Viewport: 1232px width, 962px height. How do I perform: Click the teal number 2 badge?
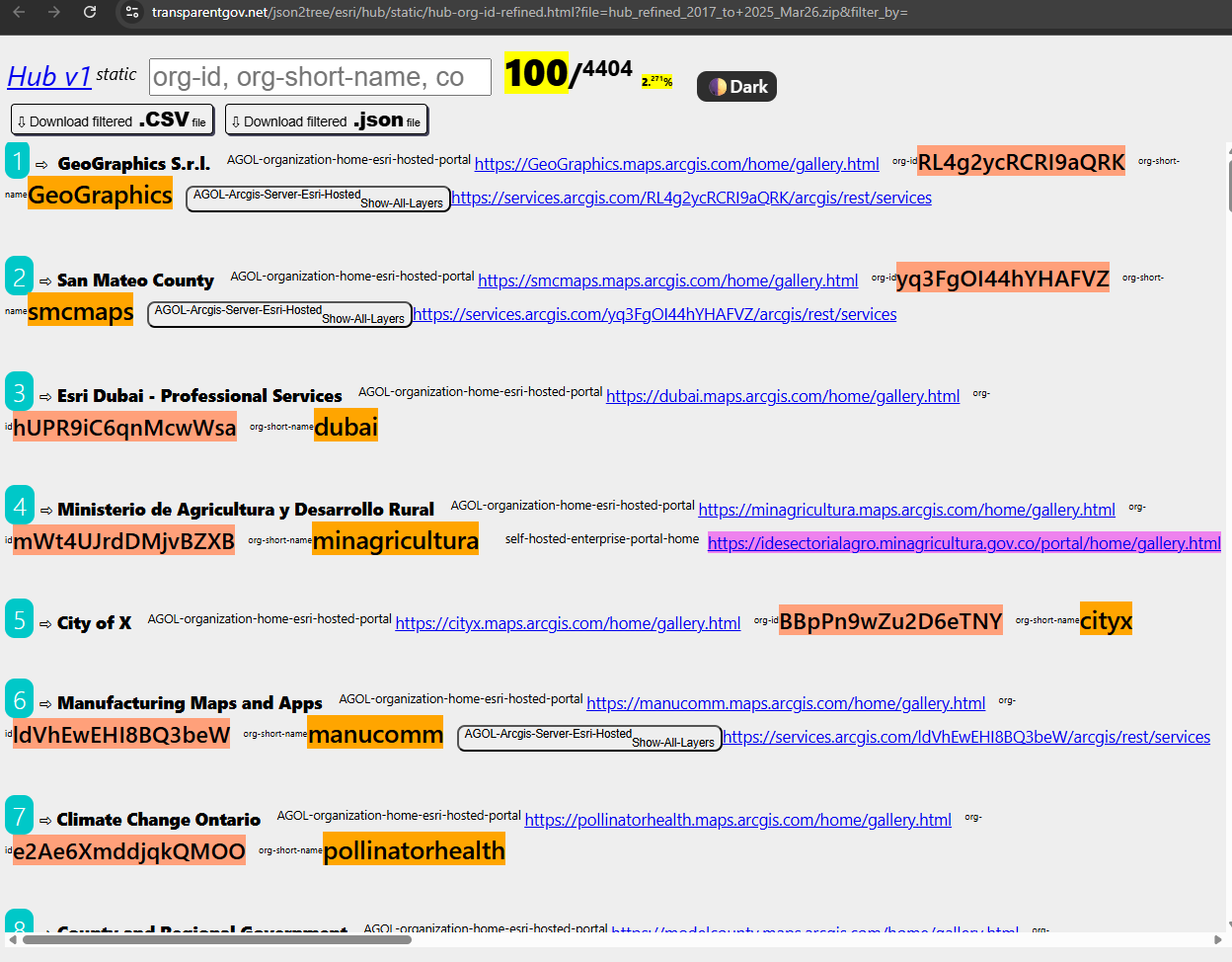[x=19, y=278]
